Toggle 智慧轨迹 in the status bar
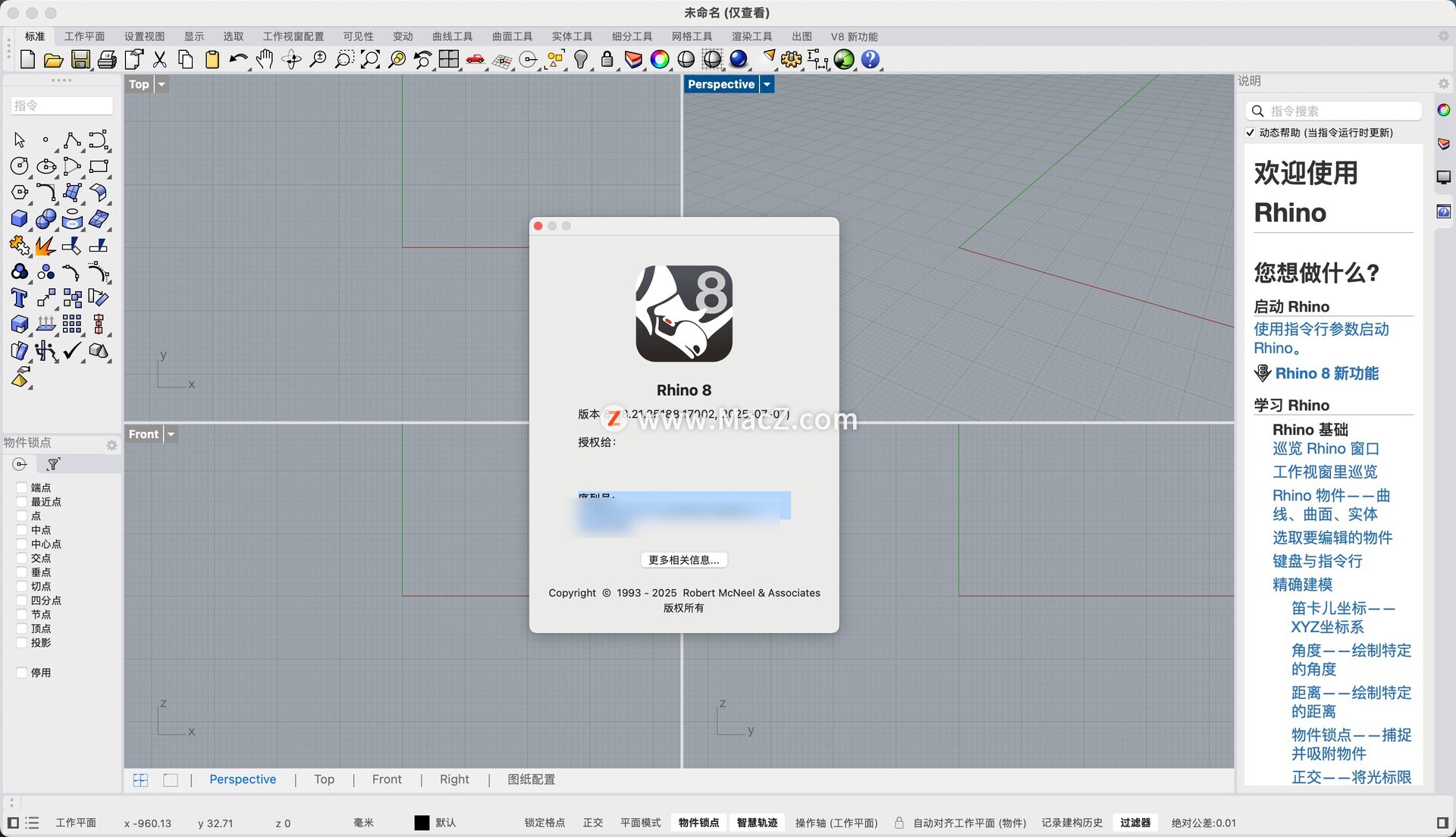This screenshot has width=1456, height=837. pos(757,823)
